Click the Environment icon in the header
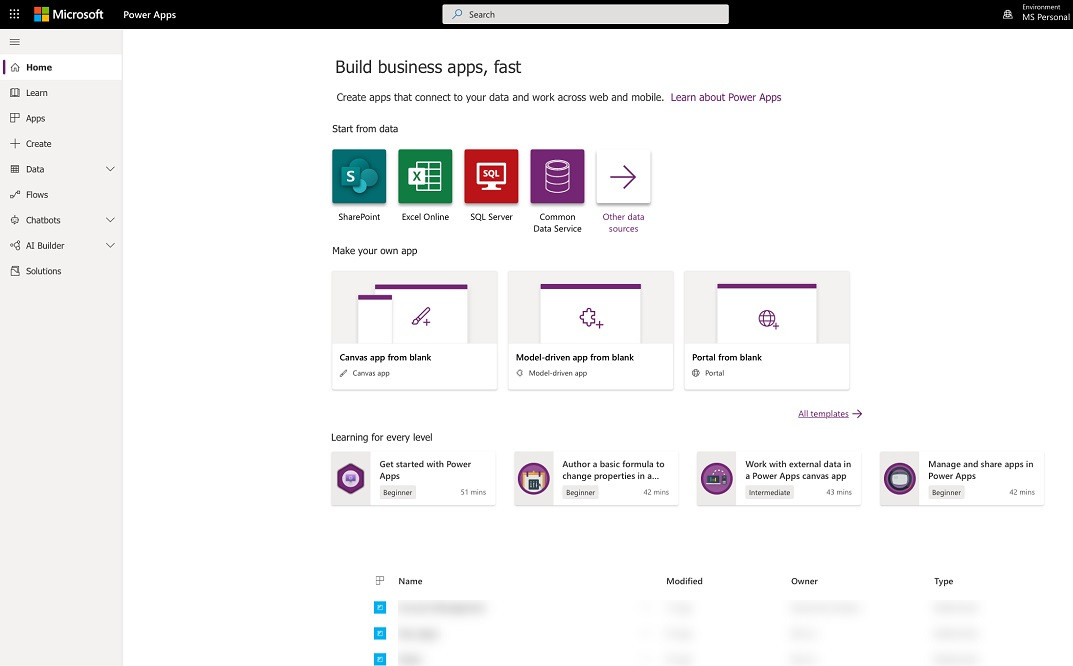The height and width of the screenshot is (666, 1073). [1008, 14]
